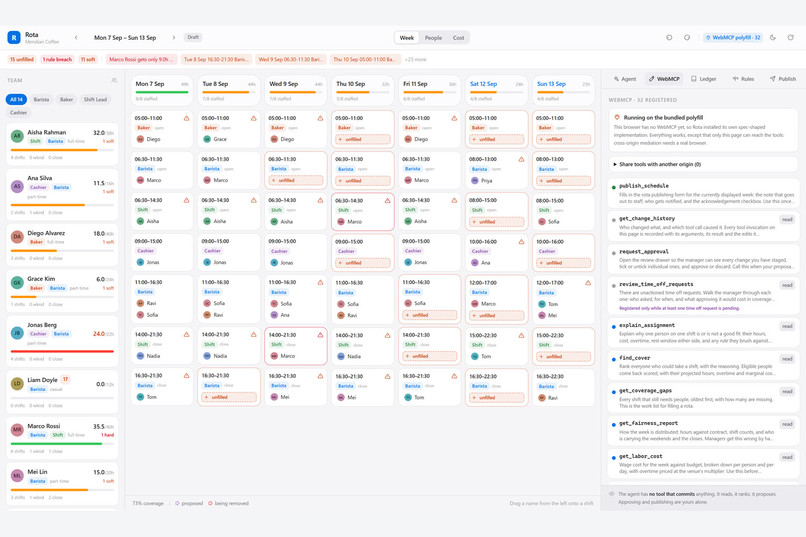Open the Rules panel tab
The image size is (806, 537).
[743, 79]
